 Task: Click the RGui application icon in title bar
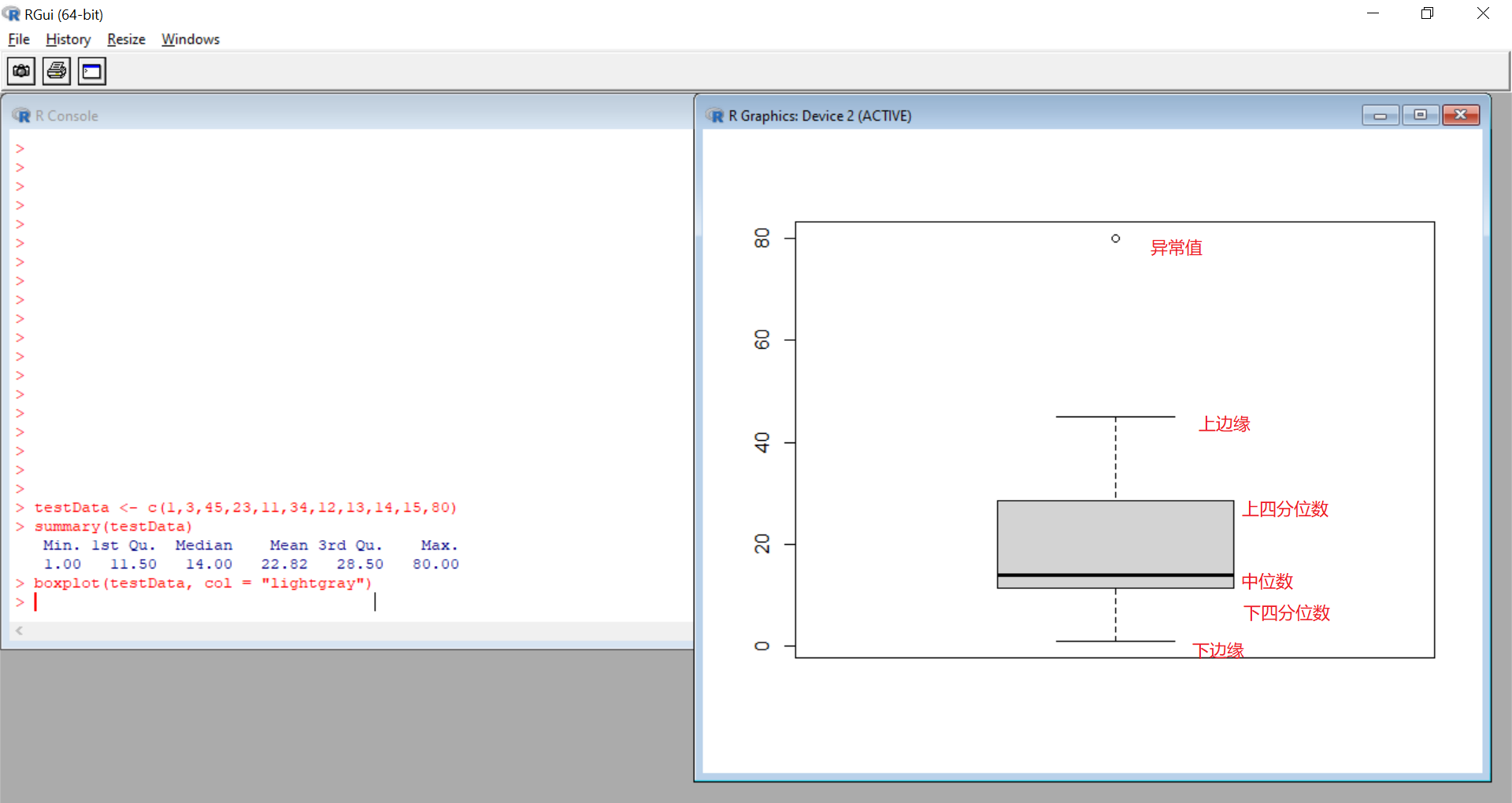(12, 14)
